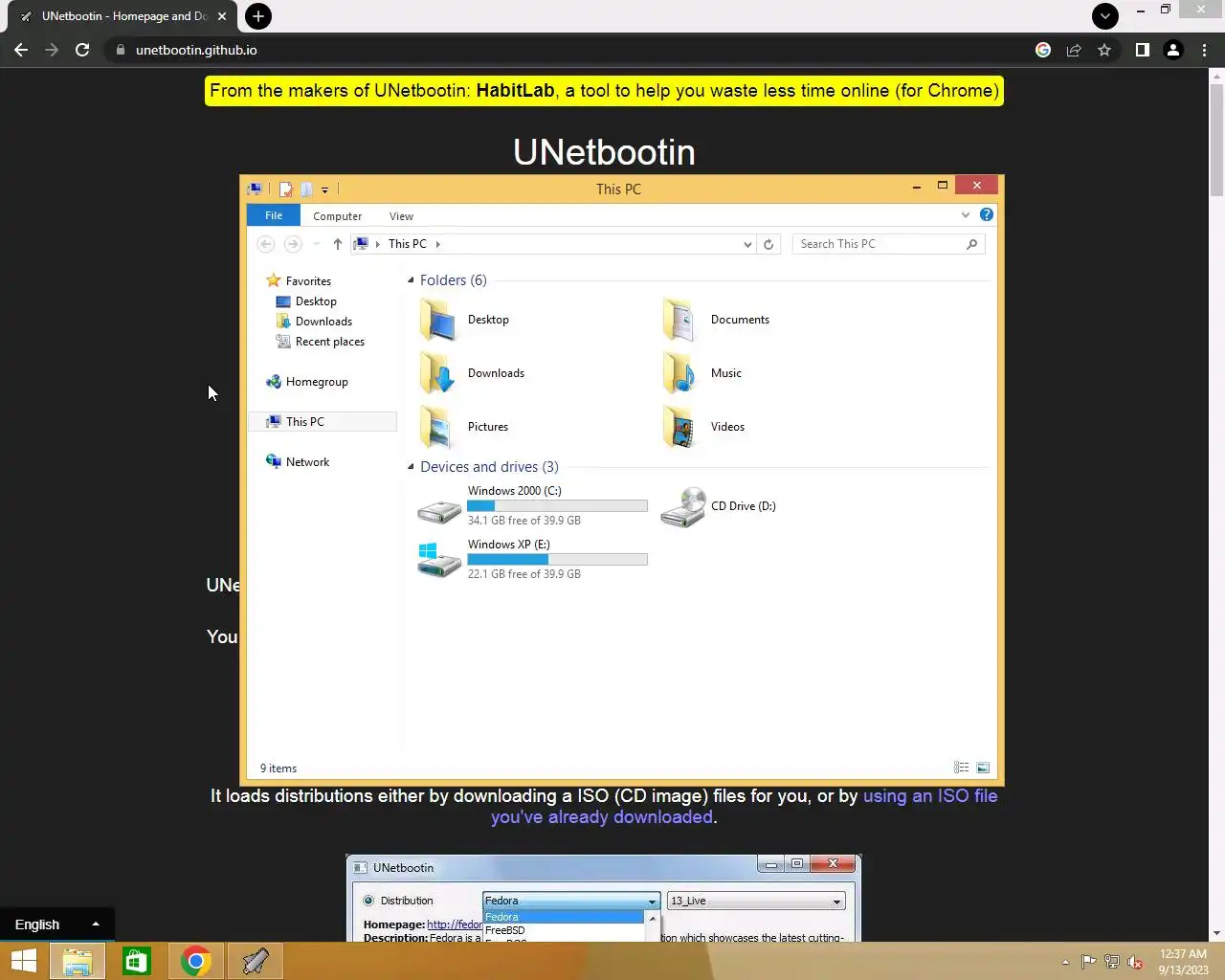The image size is (1225, 980).
Task: Expand the Explorer ribbon chevron
Action: click(x=966, y=215)
